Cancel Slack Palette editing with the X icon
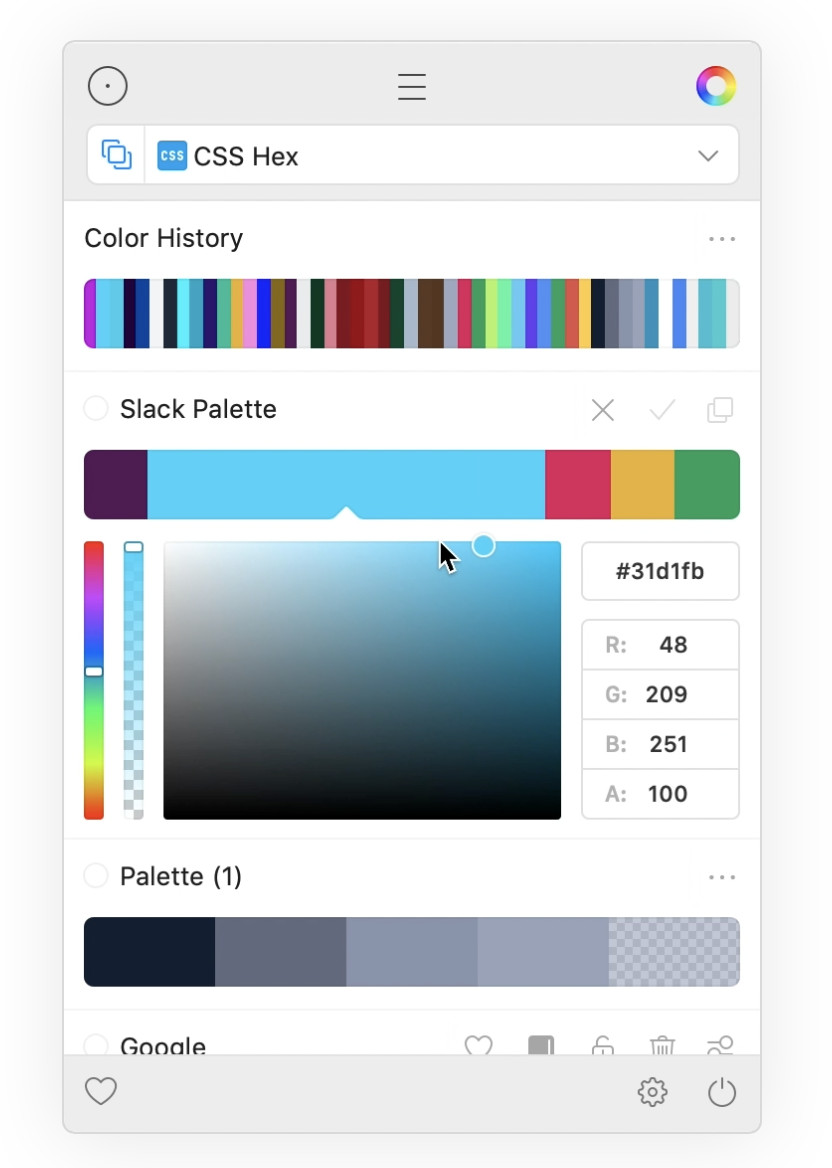 [603, 410]
